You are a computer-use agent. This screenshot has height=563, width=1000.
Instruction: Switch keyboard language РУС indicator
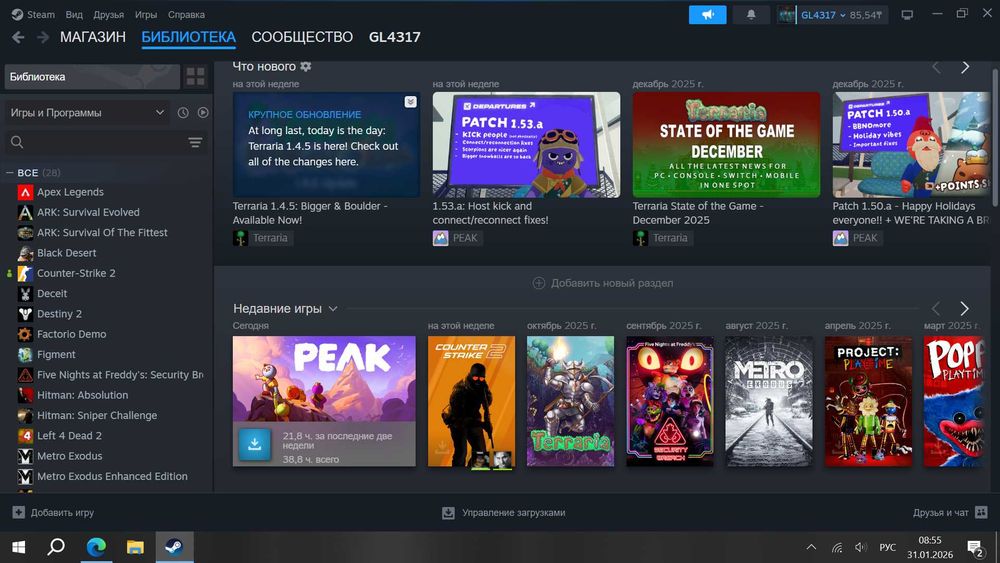coord(887,547)
